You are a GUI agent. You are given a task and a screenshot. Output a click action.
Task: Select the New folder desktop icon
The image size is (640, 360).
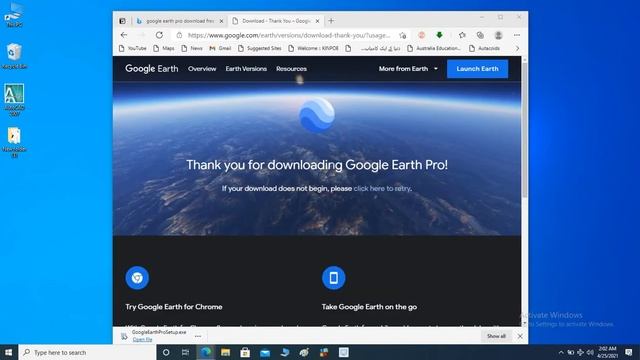click(14, 142)
